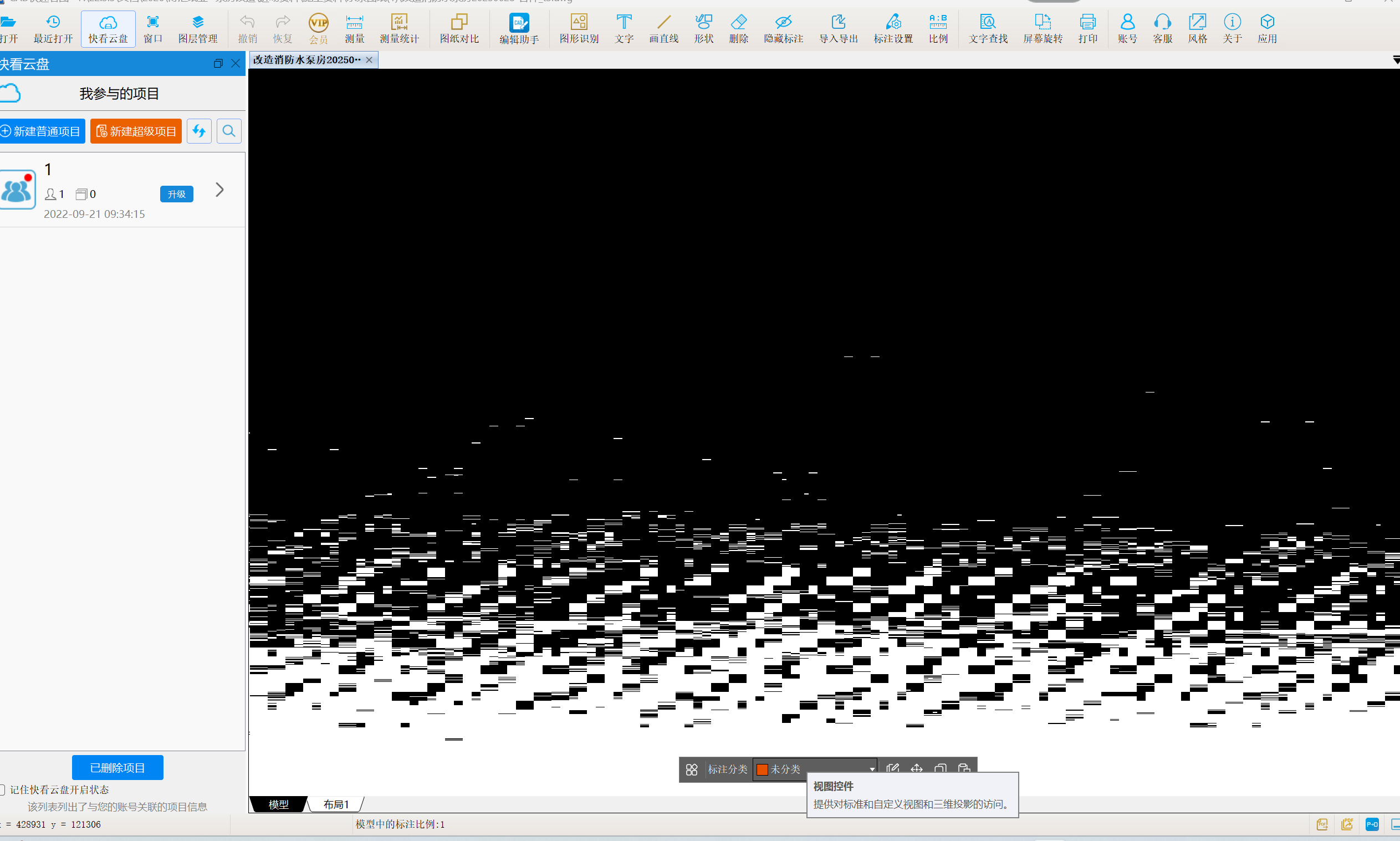The image size is (1400, 841).
Task: Click the refresh projects icon in cloud panel
Action: tap(199, 131)
